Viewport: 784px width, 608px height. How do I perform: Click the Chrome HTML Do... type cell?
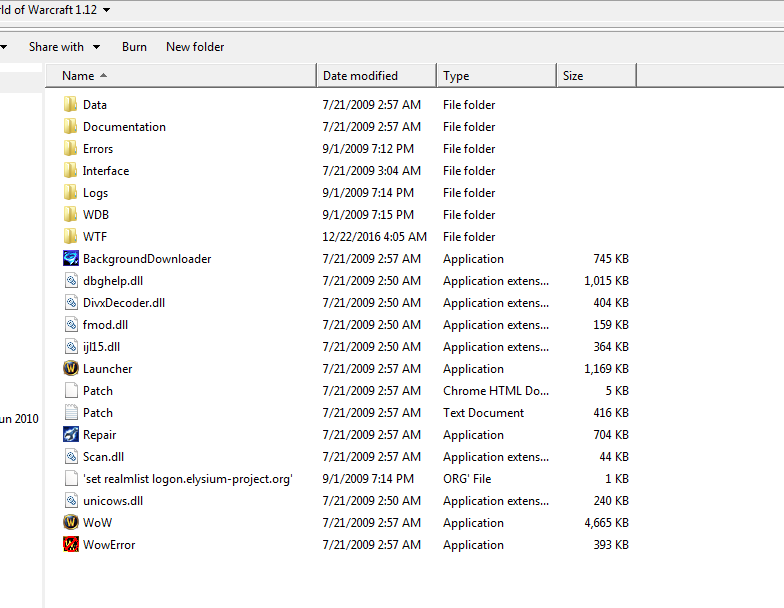[x=496, y=390]
